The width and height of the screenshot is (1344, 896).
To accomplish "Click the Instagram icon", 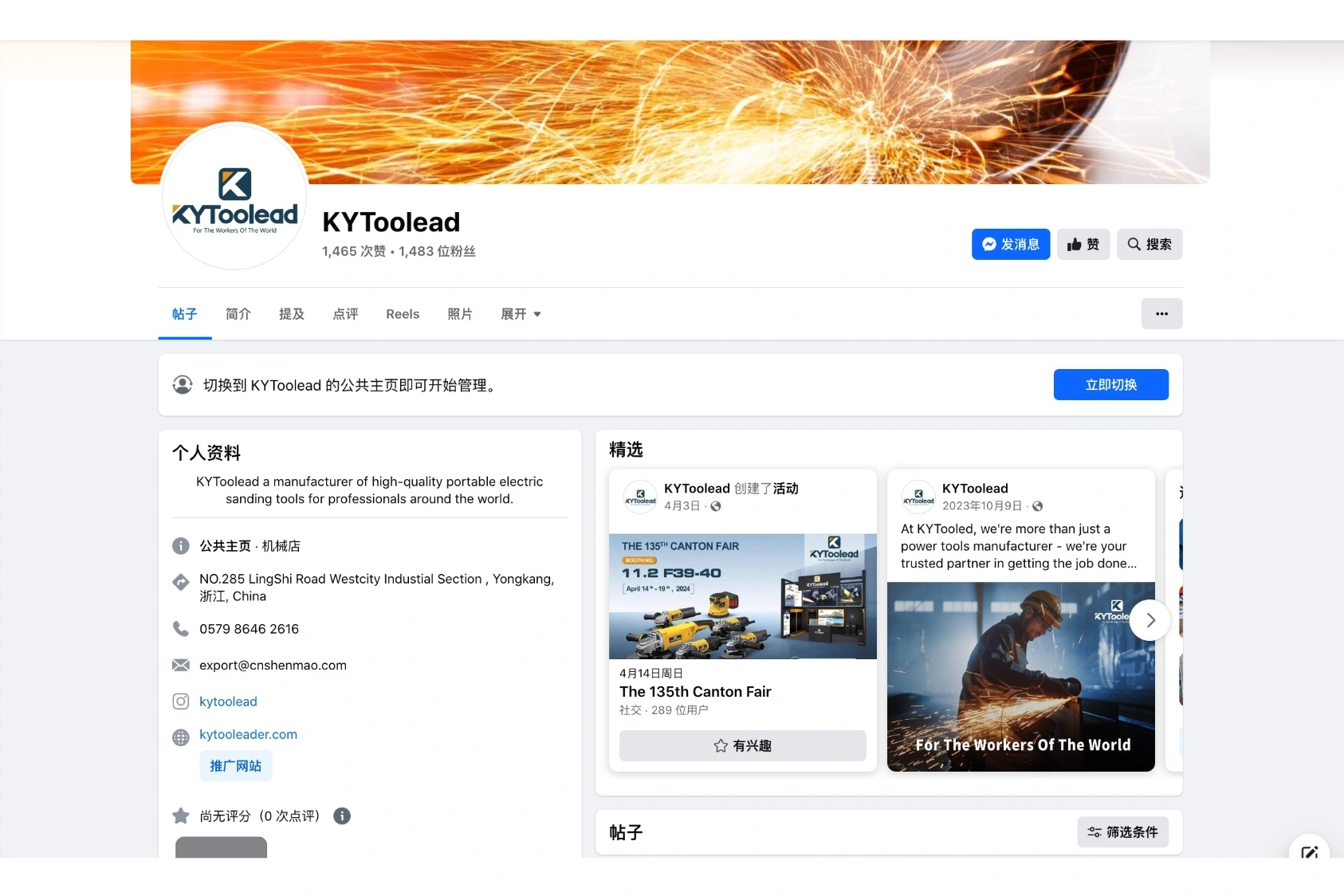I will [x=181, y=701].
